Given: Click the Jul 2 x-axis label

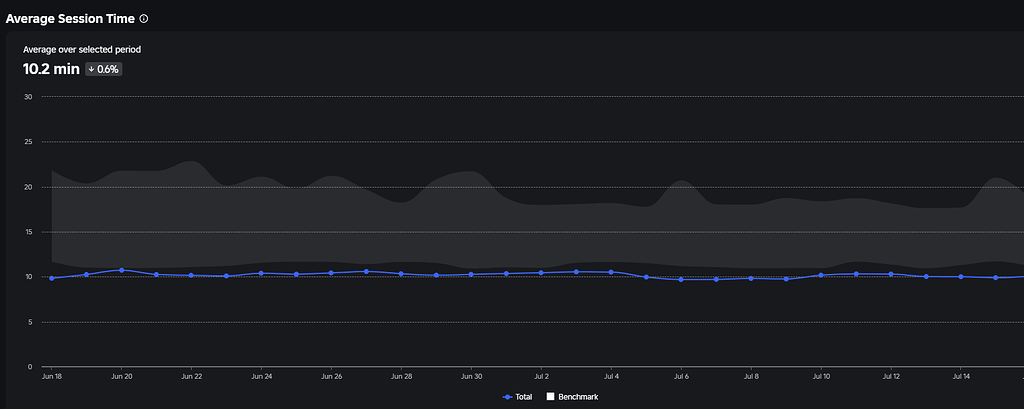Looking at the screenshot, I should pyautogui.click(x=541, y=377).
